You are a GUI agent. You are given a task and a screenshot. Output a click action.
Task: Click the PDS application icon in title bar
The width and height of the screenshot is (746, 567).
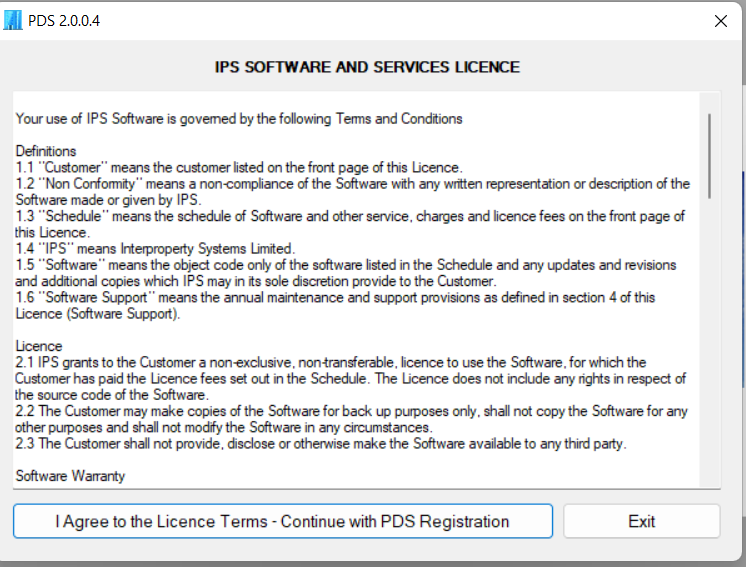pos(13,20)
